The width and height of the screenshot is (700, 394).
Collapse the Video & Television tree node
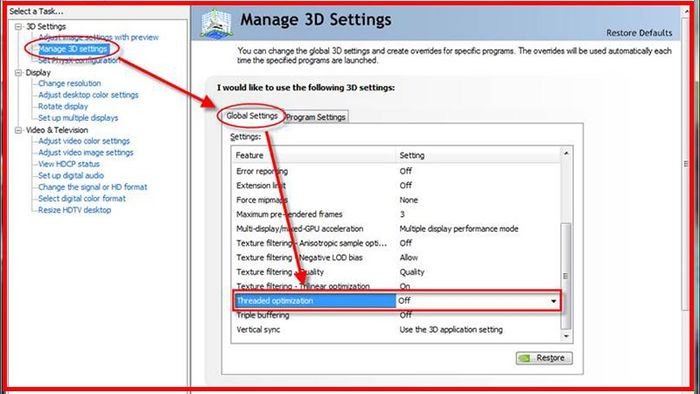pos(18,130)
